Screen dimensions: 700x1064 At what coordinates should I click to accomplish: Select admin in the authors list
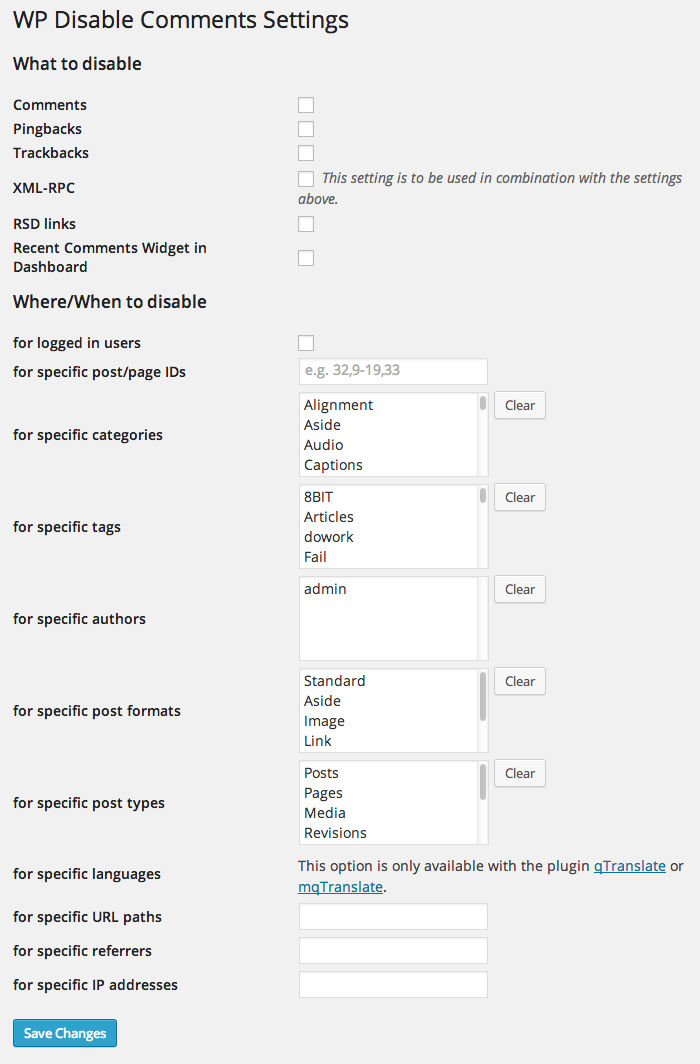point(325,589)
